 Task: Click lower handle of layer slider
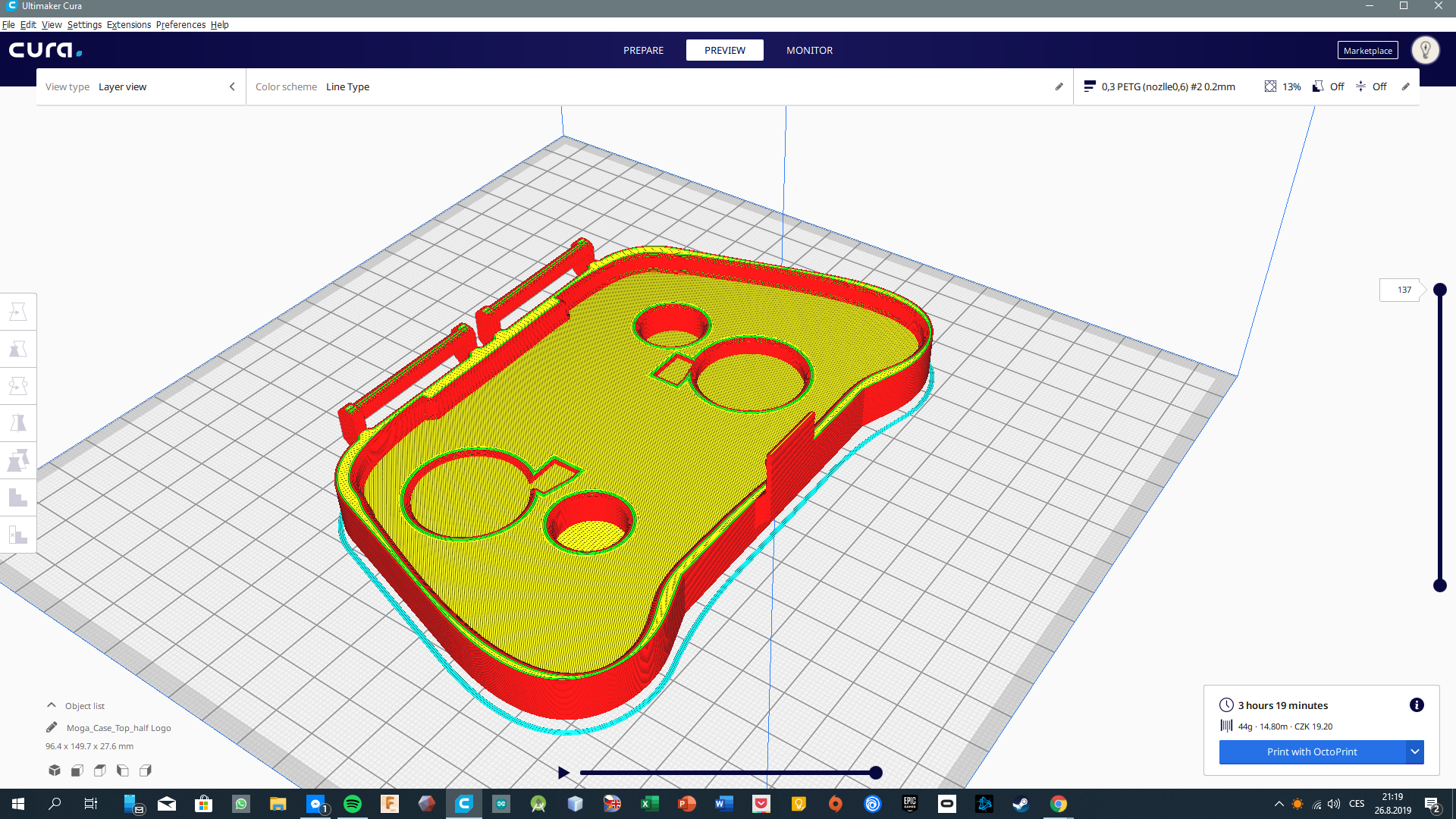(x=1440, y=585)
